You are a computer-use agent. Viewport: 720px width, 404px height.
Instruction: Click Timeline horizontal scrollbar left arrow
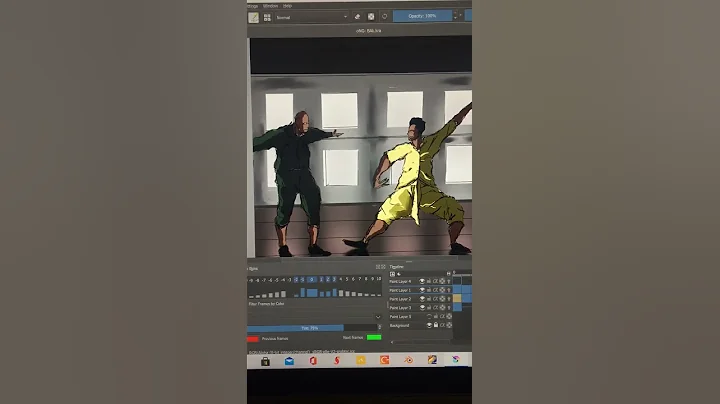pos(392,342)
